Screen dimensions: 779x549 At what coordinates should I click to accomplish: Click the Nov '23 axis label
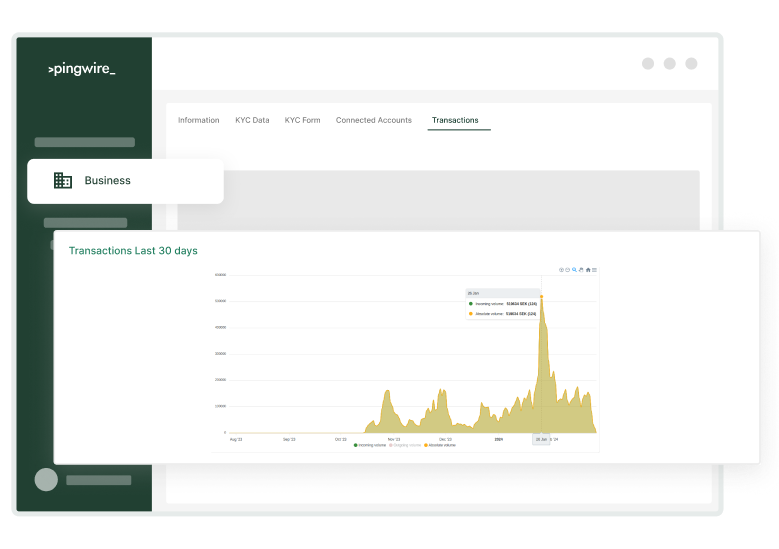click(394, 439)
